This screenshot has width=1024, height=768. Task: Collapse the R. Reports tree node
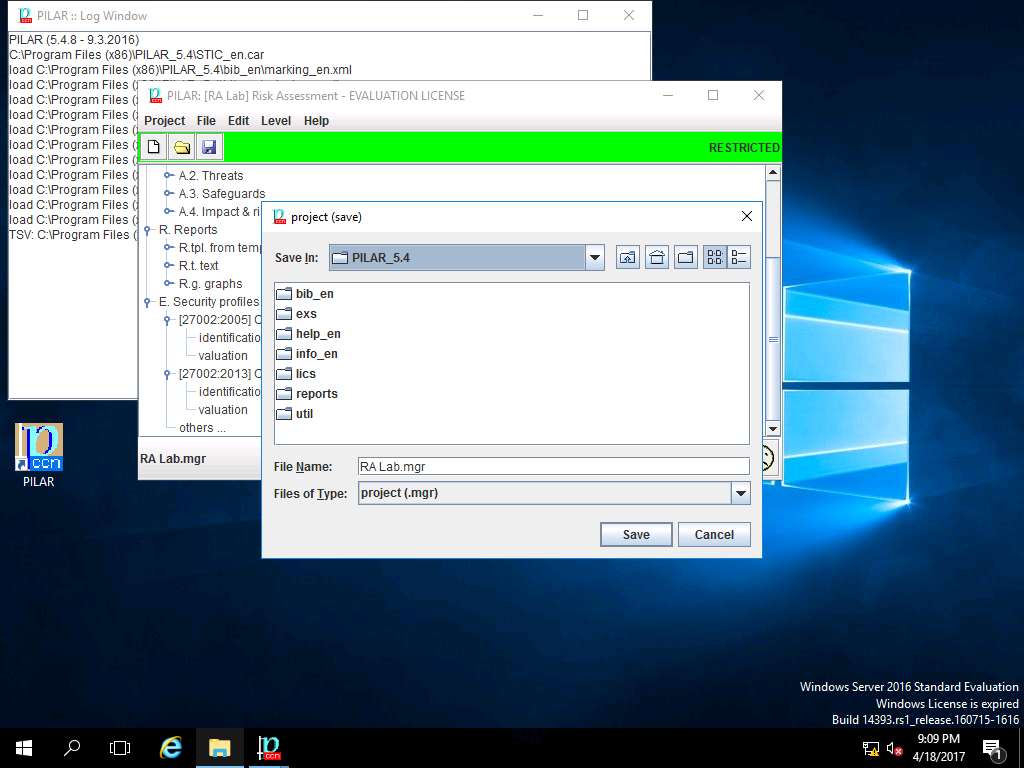[x=148, y=230]
